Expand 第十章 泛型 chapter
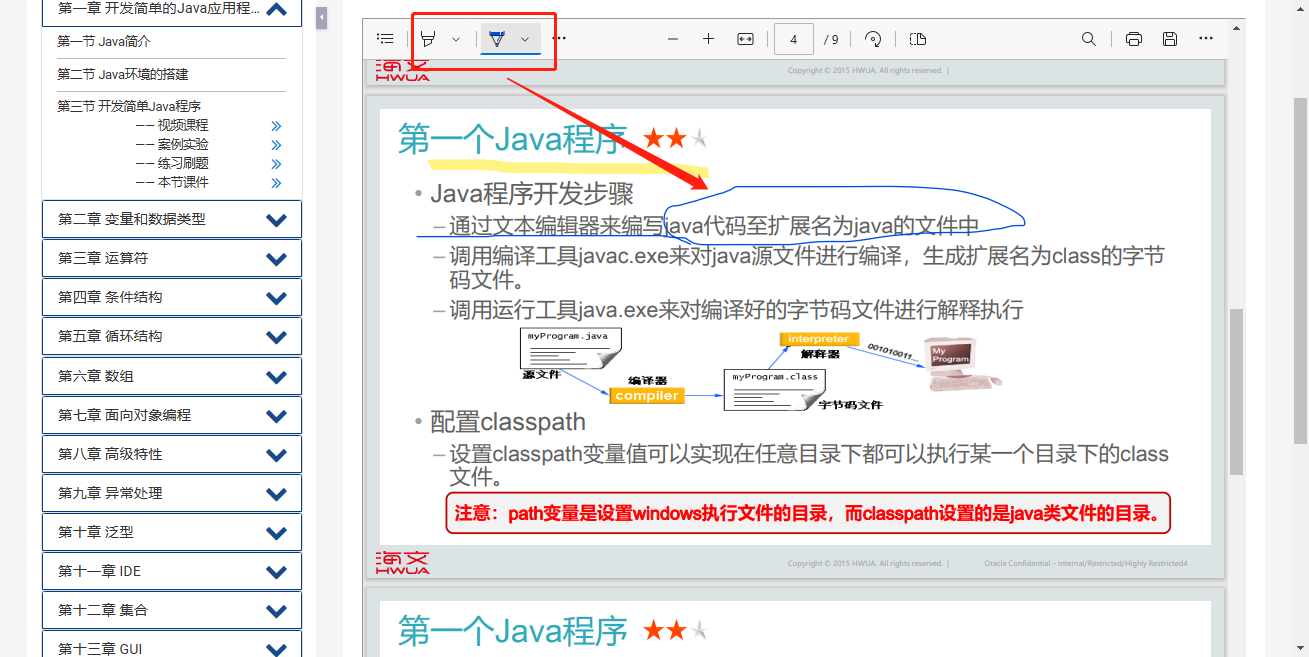This screenshot has width=1309, height=657. pyautogui.click(x=277, y=533)
